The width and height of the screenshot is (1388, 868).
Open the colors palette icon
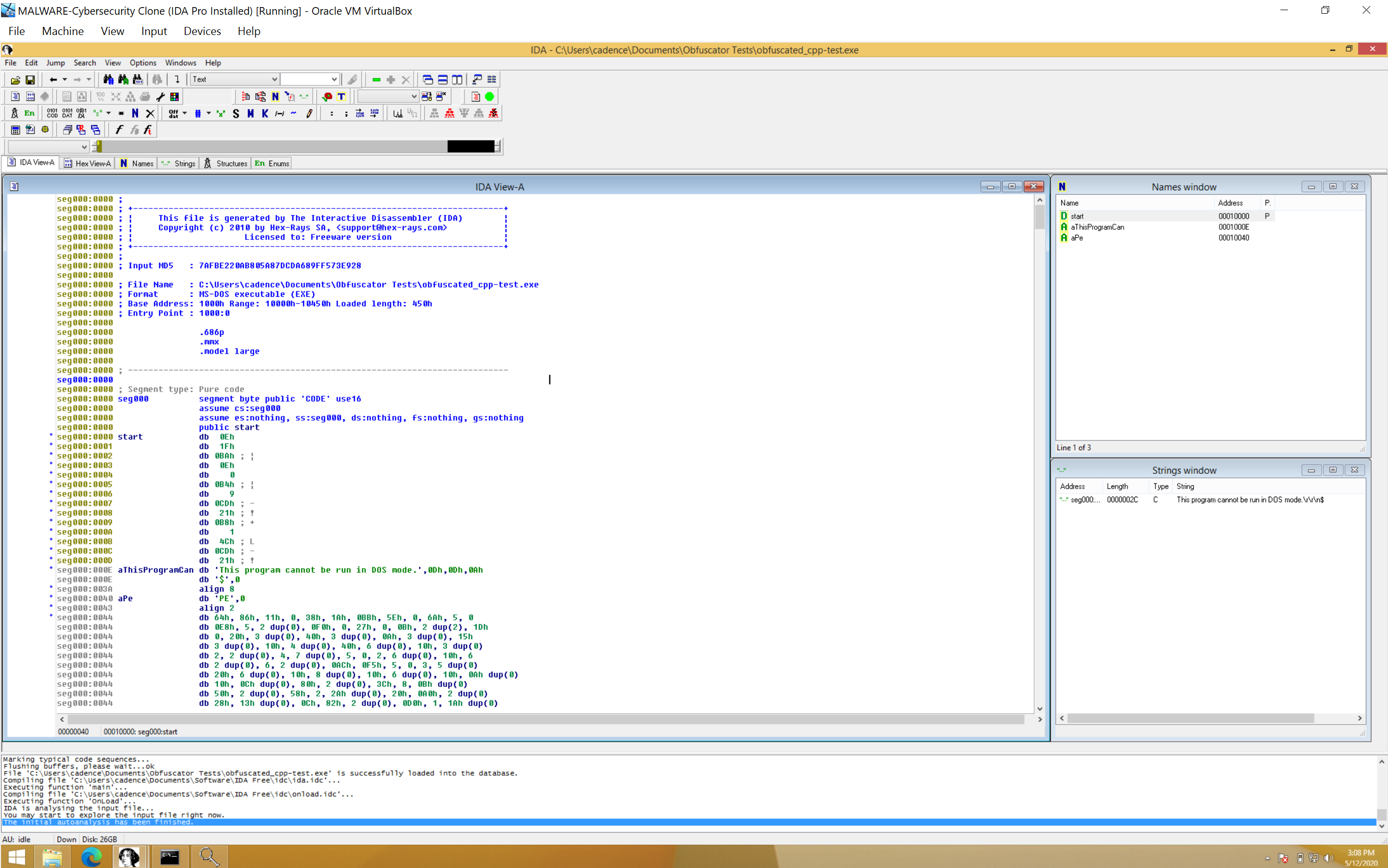pyautogui.click(x=175, y=96)
